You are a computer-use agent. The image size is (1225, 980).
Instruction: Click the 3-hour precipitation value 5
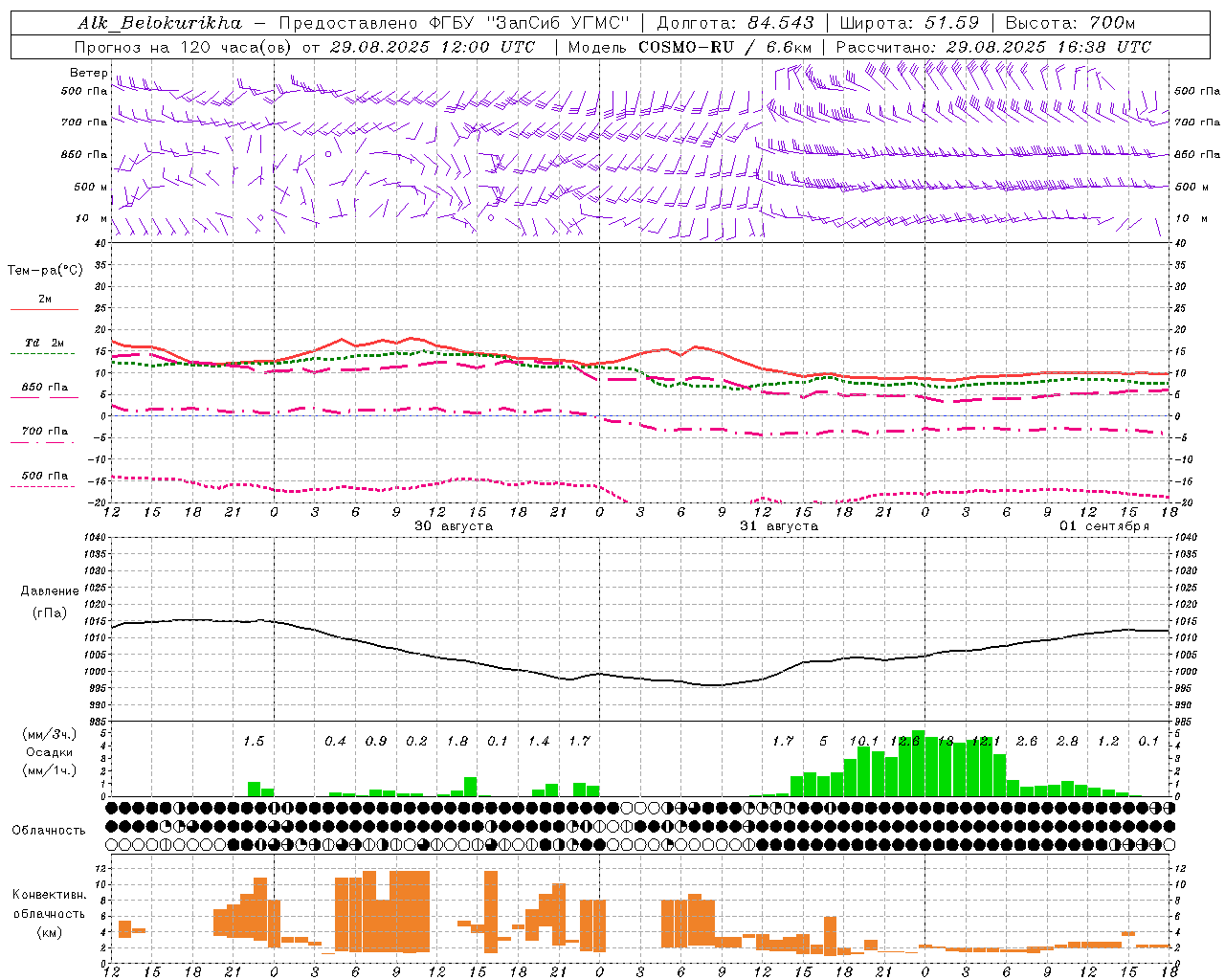823,742
